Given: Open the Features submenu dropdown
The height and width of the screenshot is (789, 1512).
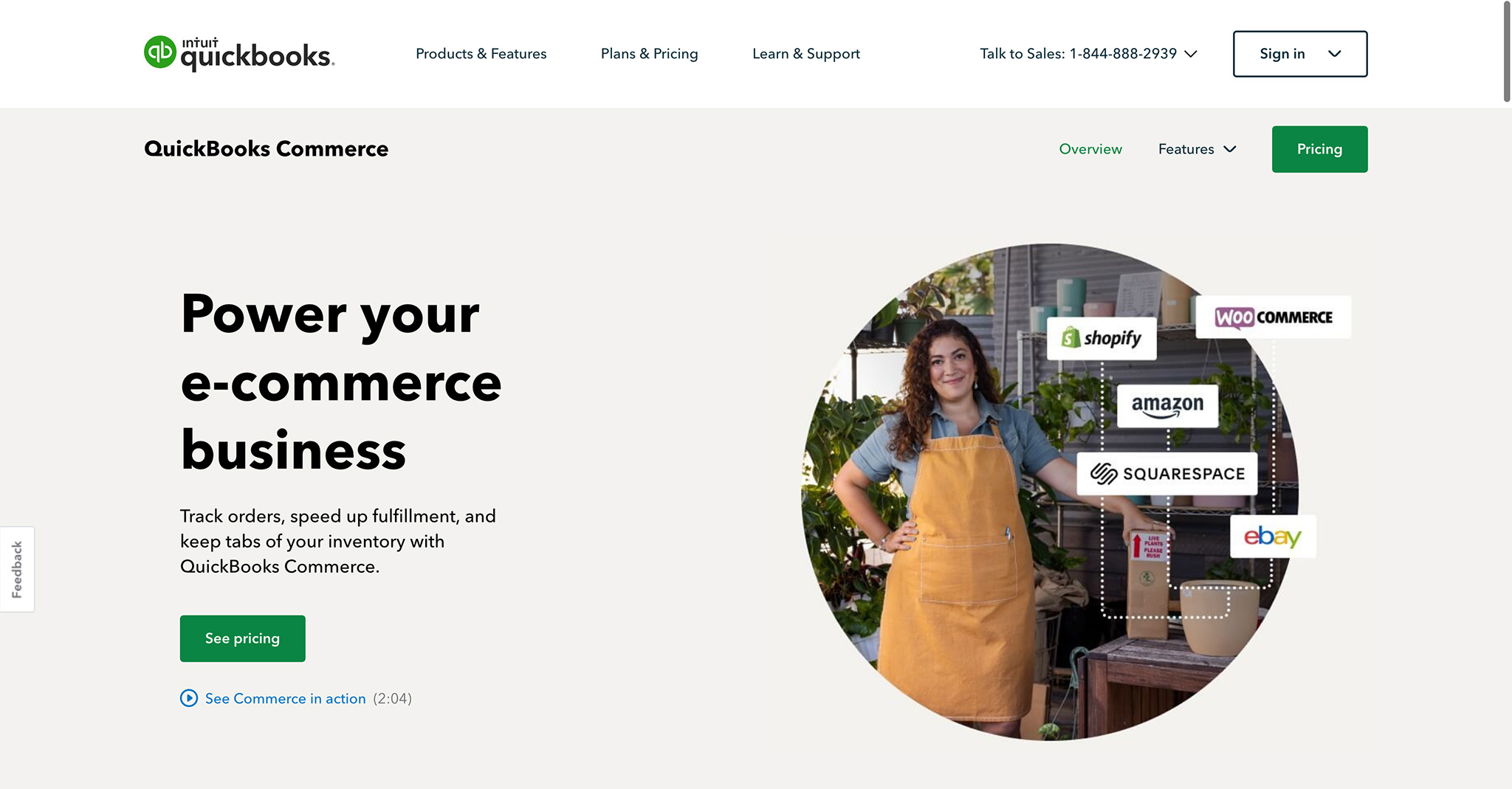Looking at the screenshot, I should point(1197,149).
